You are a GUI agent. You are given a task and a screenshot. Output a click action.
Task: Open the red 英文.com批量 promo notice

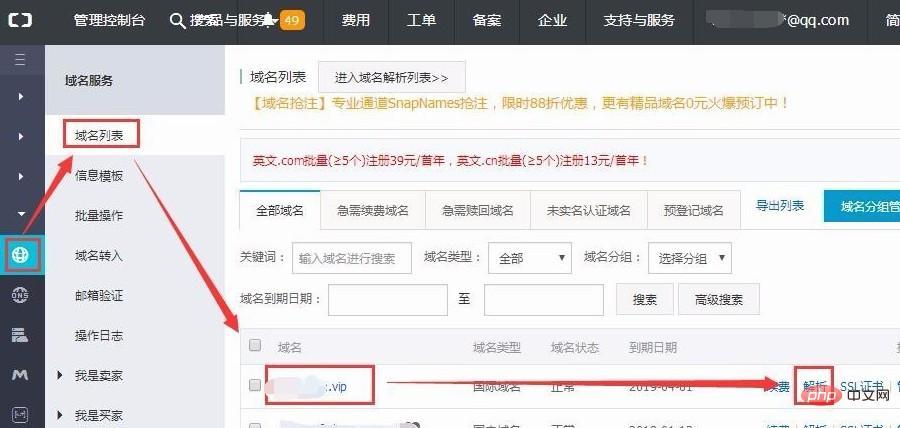click(x=451, y=160)
